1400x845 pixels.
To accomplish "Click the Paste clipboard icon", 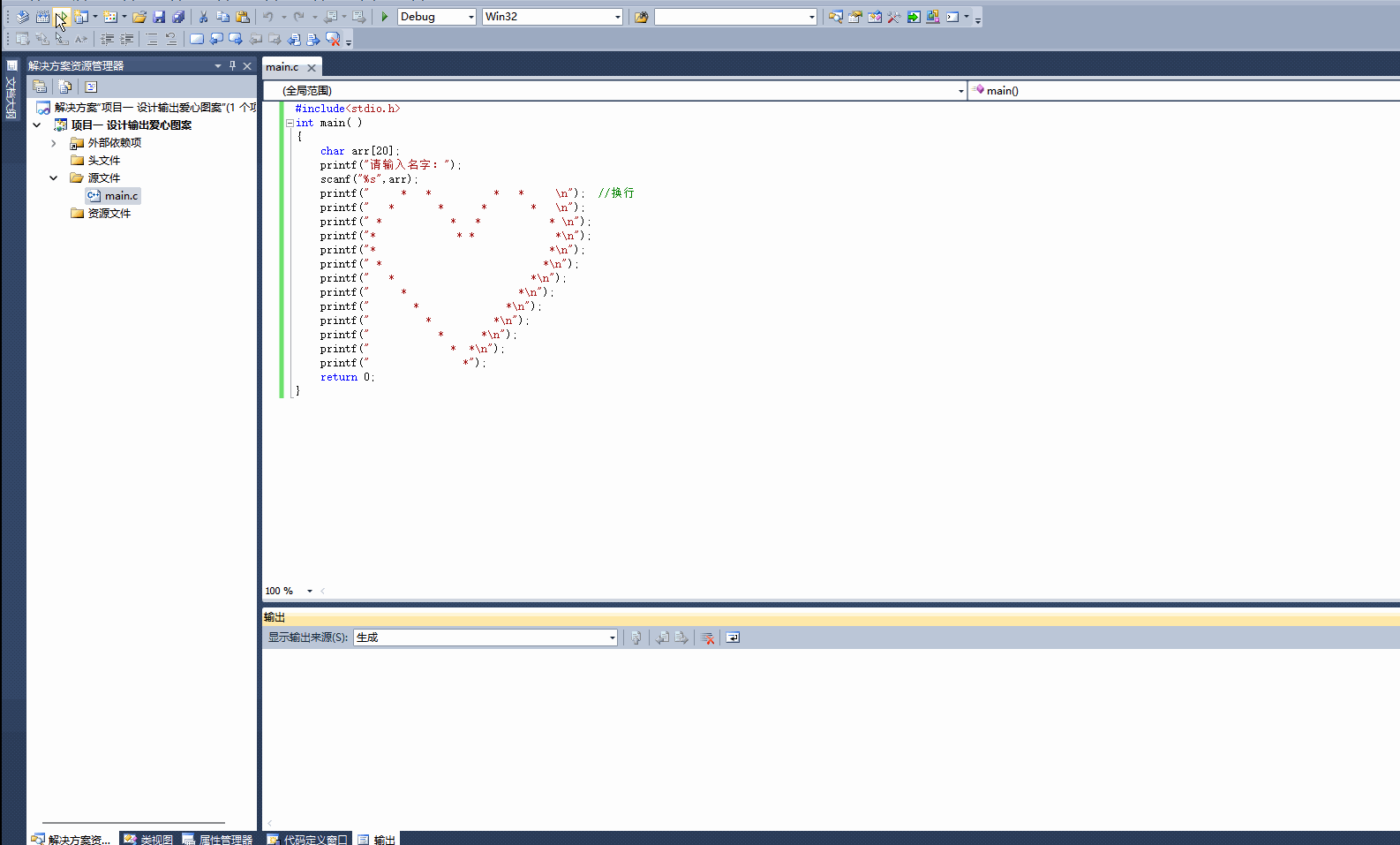I will (x=242, y=17).
